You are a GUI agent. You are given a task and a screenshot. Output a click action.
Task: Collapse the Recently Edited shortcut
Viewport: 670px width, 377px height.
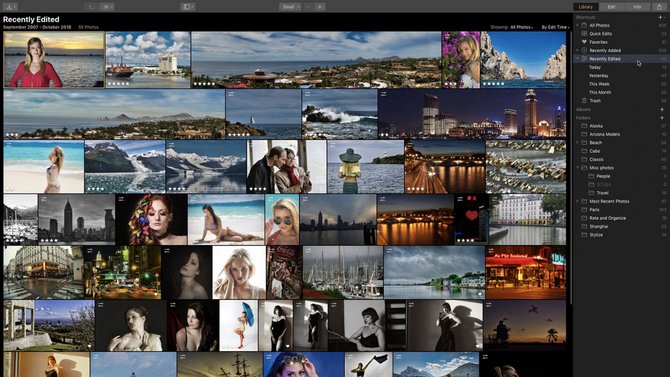point(578,59)
